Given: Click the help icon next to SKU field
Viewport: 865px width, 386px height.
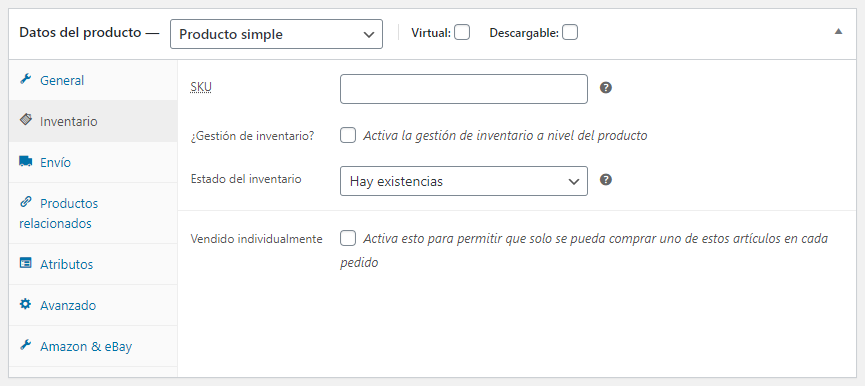Looking at the screenshot, I should click(x=606, y=88).
